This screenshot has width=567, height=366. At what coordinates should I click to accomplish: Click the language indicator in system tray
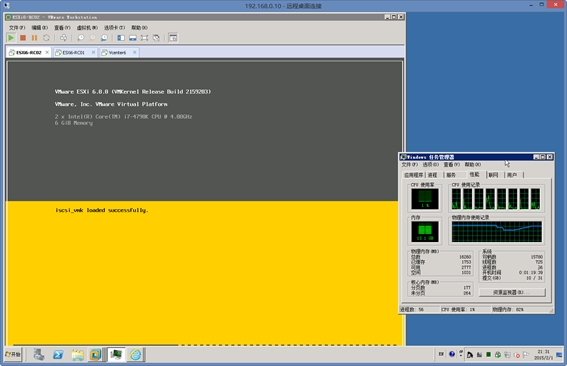pos(441,354)
